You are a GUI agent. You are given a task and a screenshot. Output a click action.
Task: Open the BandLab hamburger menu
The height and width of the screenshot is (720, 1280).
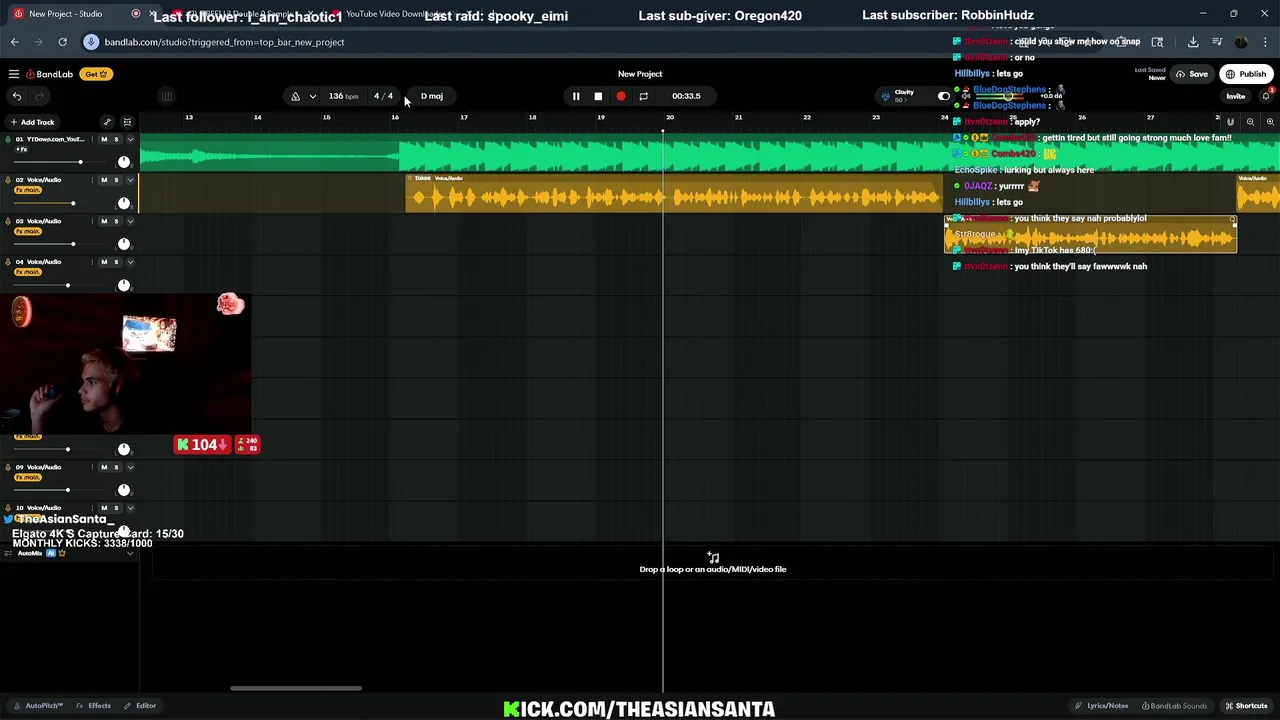pos(14,74)
